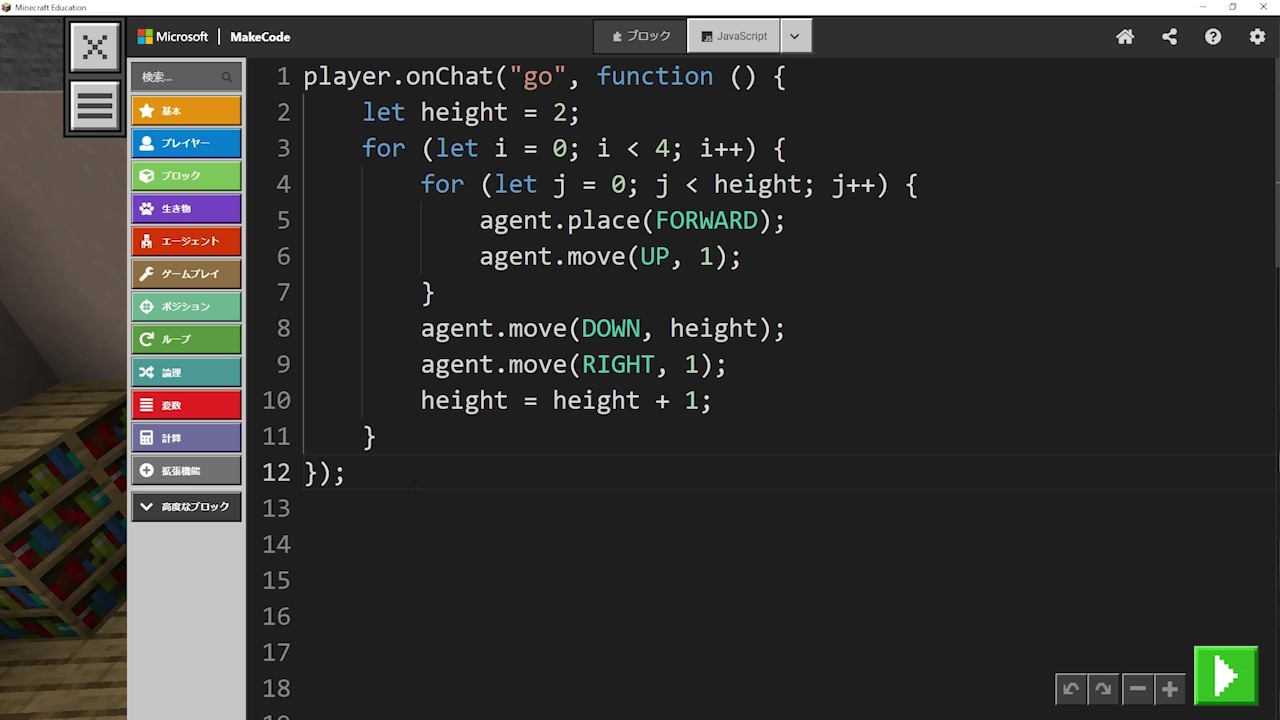This screenshot has height=720, width=1280.
Task: Close the code builder with X button
Action: pos(95,47)
